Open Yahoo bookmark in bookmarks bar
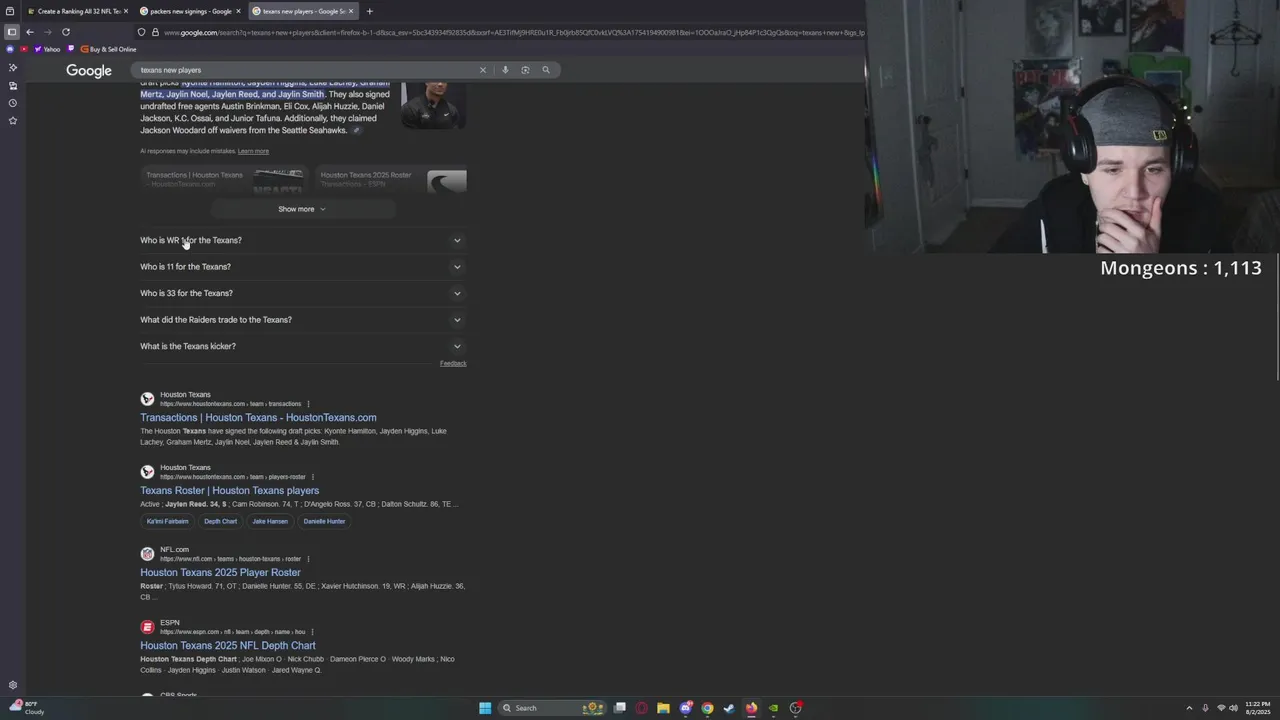This screenshot has width=1280, height=720. pyautogui.click(x=47, y=49)
